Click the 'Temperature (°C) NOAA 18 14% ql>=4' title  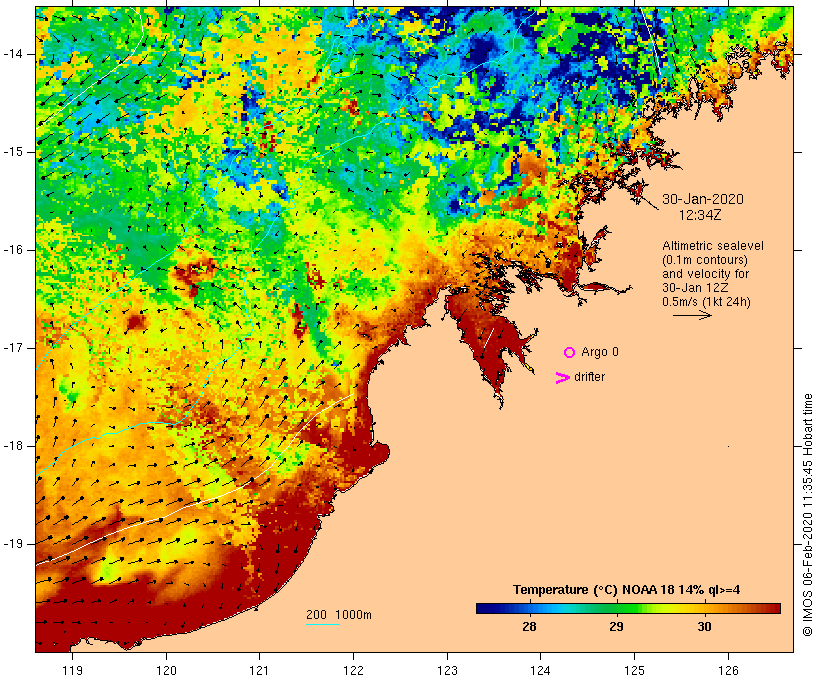coord(626,590)
